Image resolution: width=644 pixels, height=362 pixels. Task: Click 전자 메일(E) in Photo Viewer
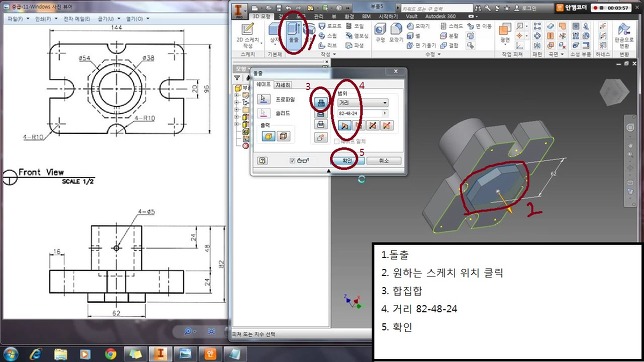tap(76, 19)
